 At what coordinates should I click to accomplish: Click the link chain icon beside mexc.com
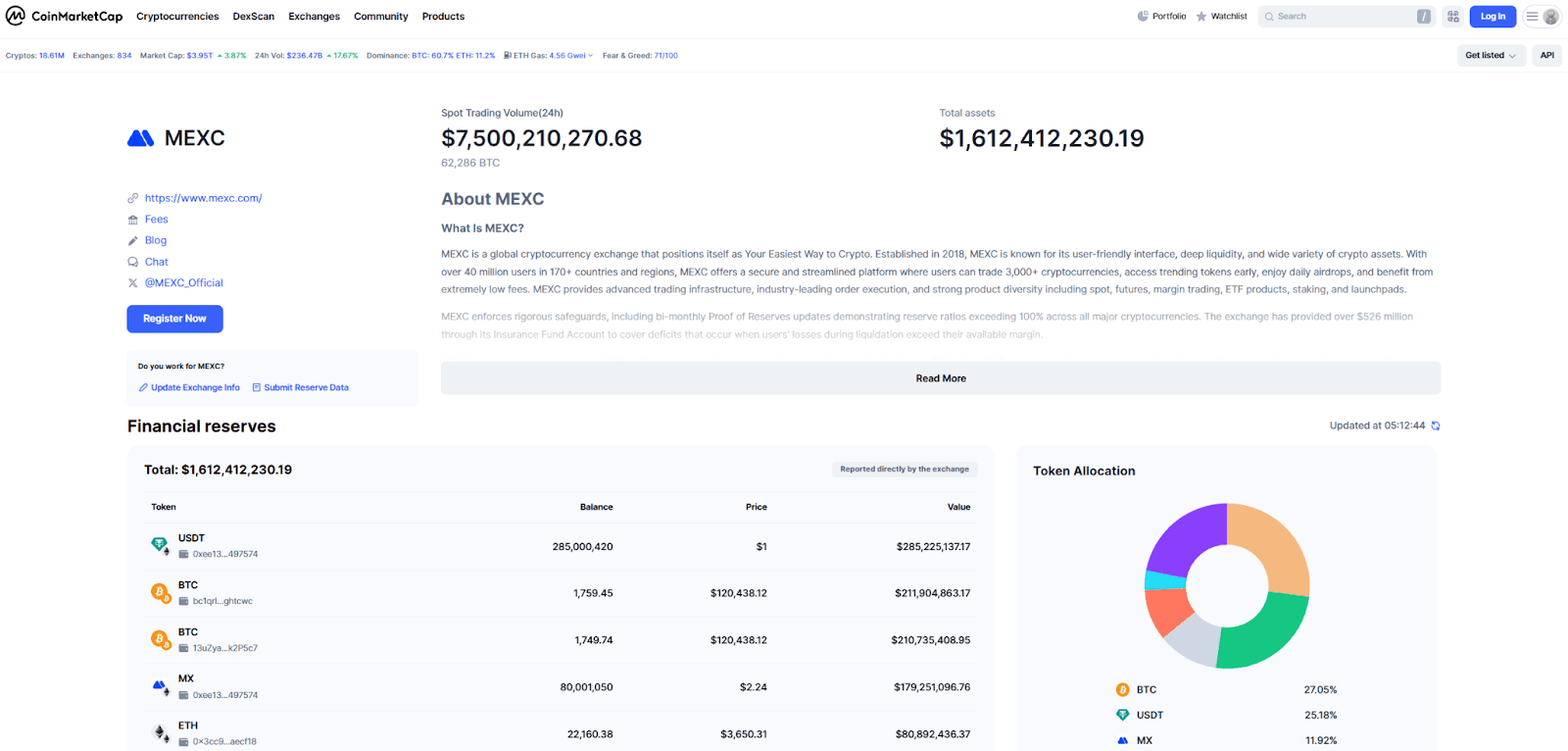point(133,198)
